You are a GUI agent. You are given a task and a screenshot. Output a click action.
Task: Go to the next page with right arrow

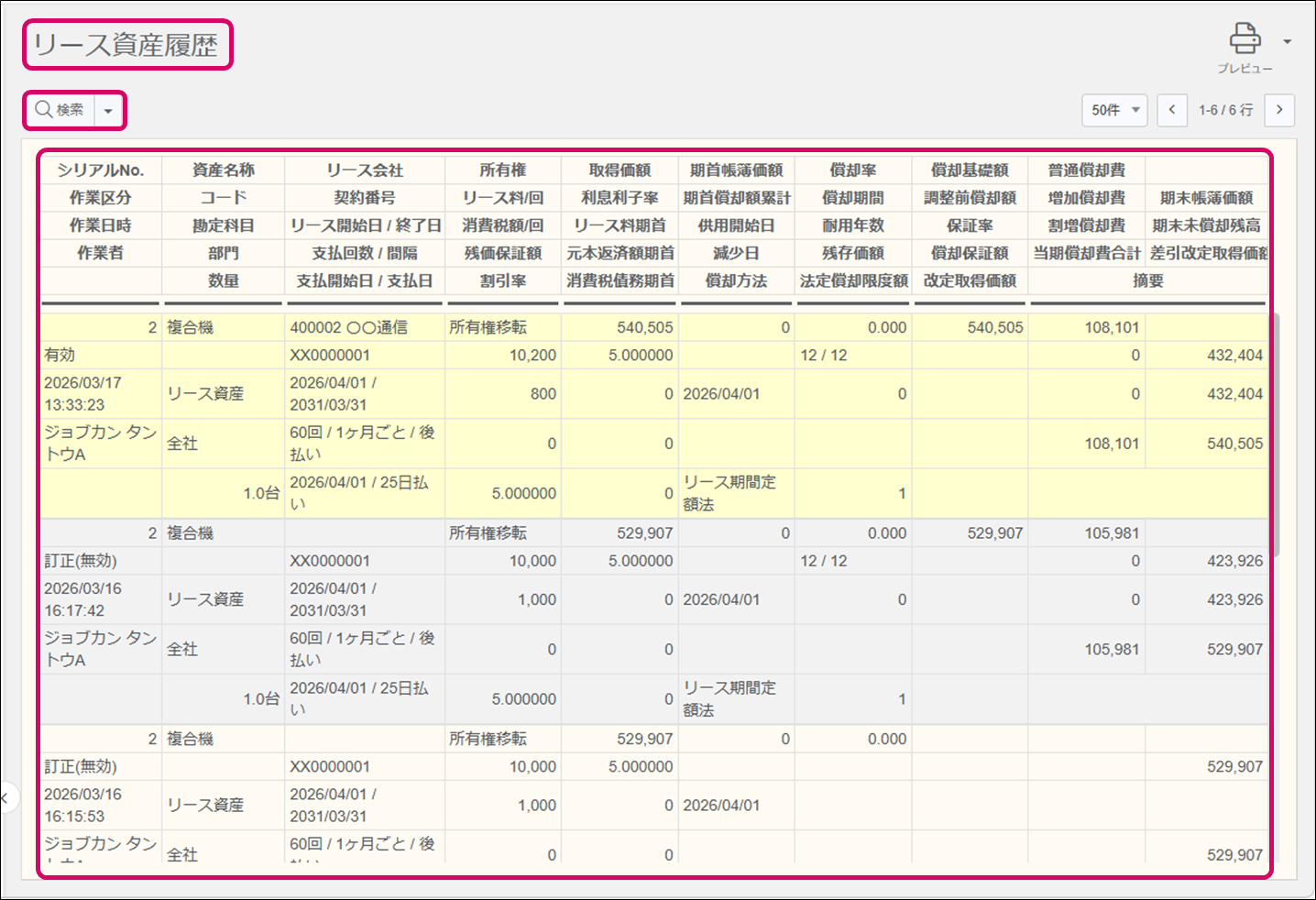(x=1279, y=110)
